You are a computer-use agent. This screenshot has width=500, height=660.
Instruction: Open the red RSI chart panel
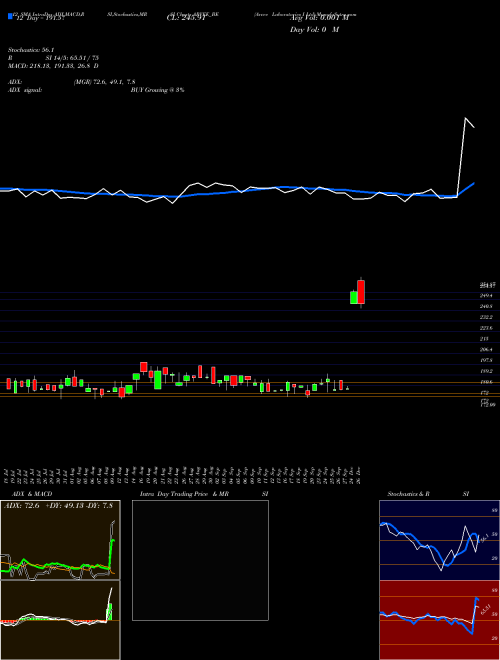(x=439, y=620)
